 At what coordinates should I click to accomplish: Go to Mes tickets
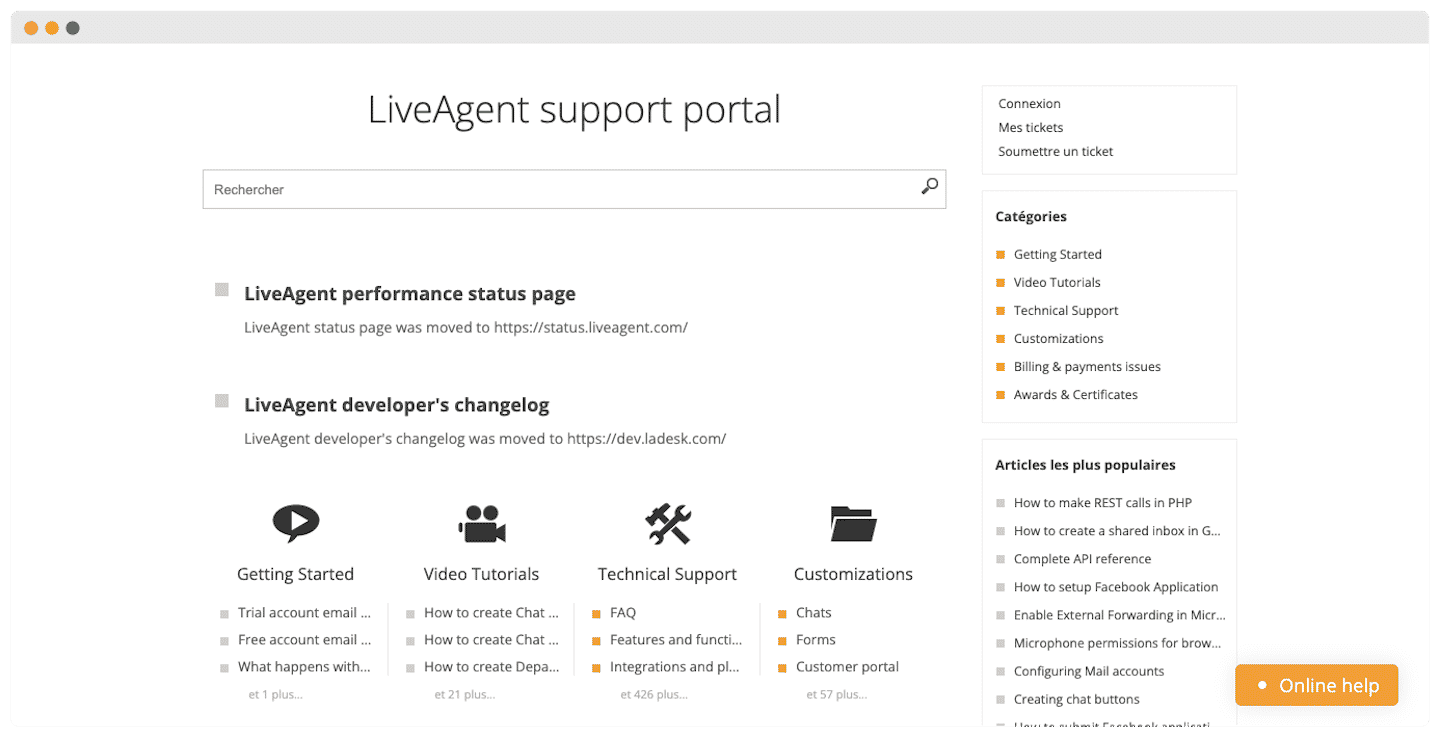1030,128
